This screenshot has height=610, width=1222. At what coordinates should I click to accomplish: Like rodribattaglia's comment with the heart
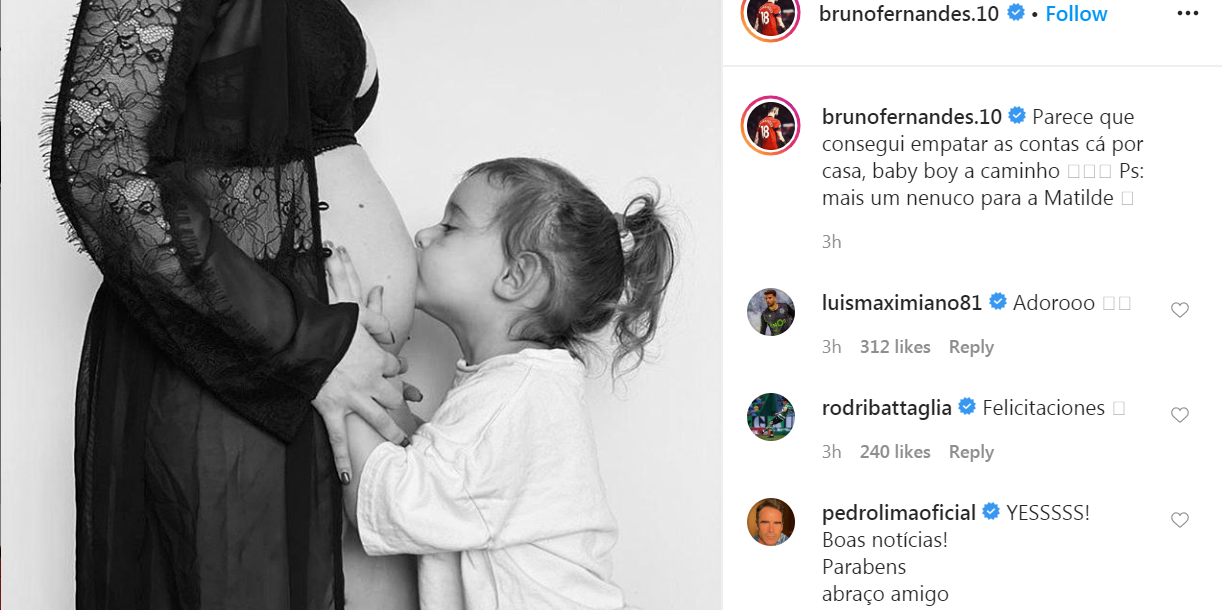[x=1180, y=415]
